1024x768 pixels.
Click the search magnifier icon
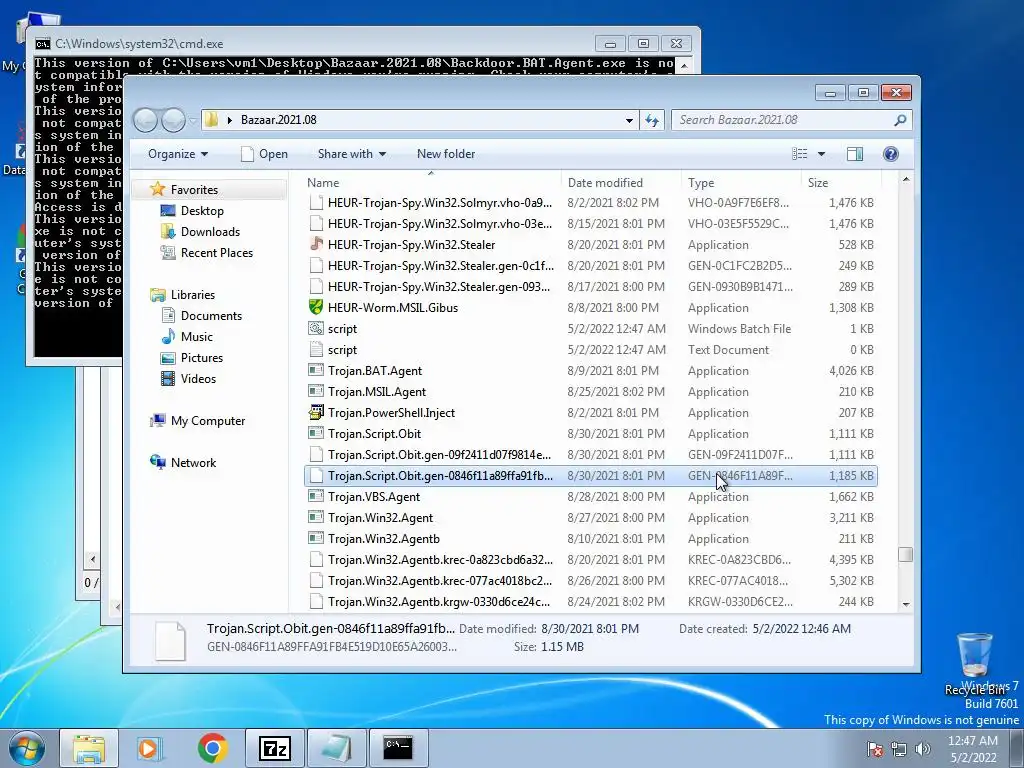900,120
